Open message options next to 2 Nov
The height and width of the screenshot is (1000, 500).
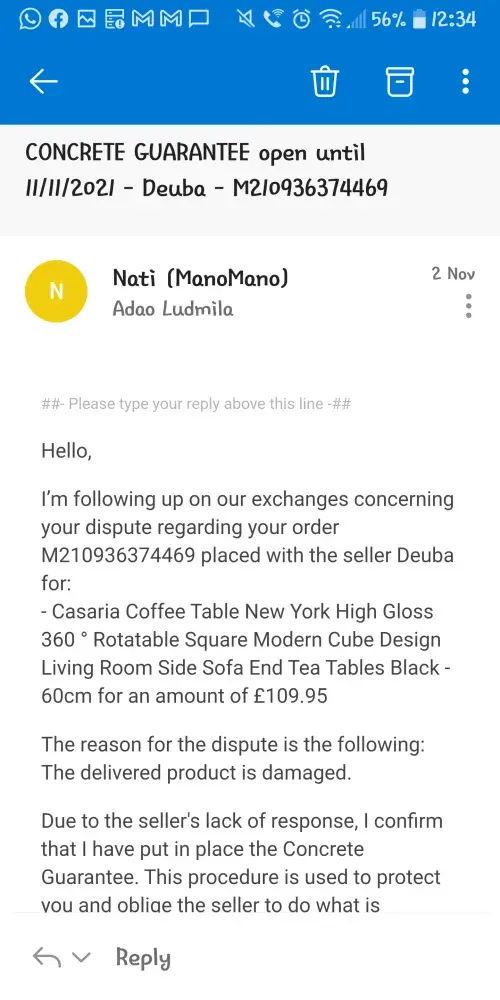469,306
